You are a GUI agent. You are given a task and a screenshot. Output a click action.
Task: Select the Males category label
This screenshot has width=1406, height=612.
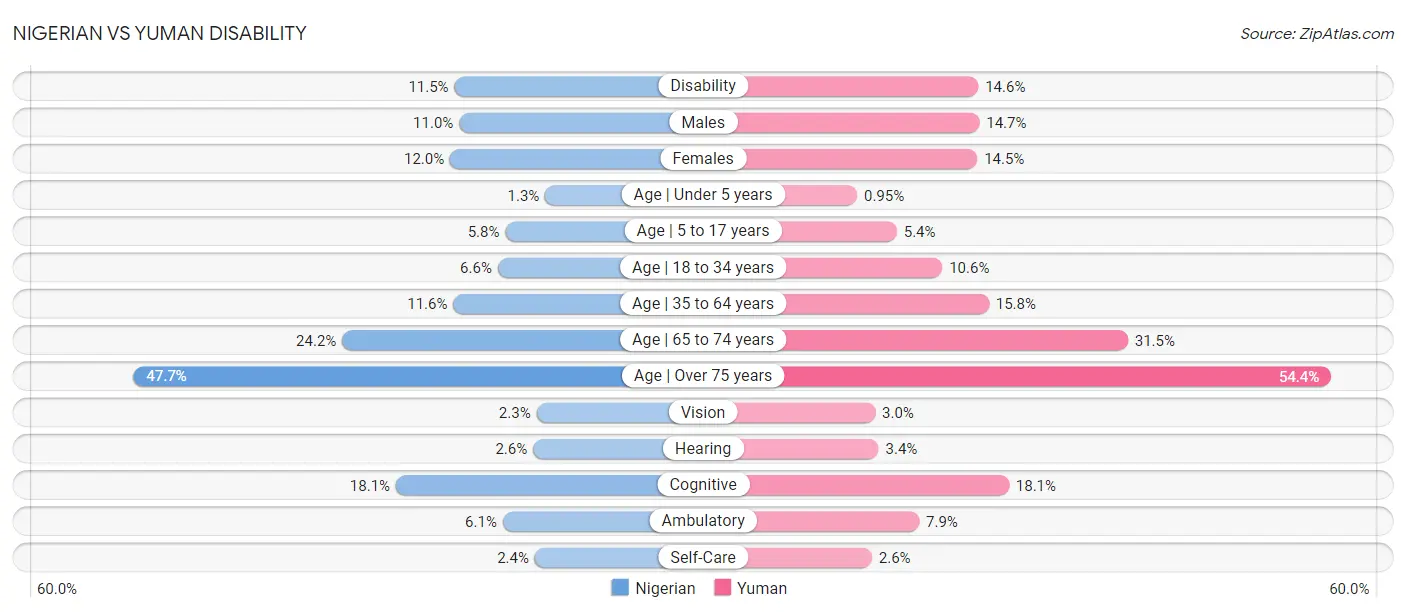(x=703, y=122)
